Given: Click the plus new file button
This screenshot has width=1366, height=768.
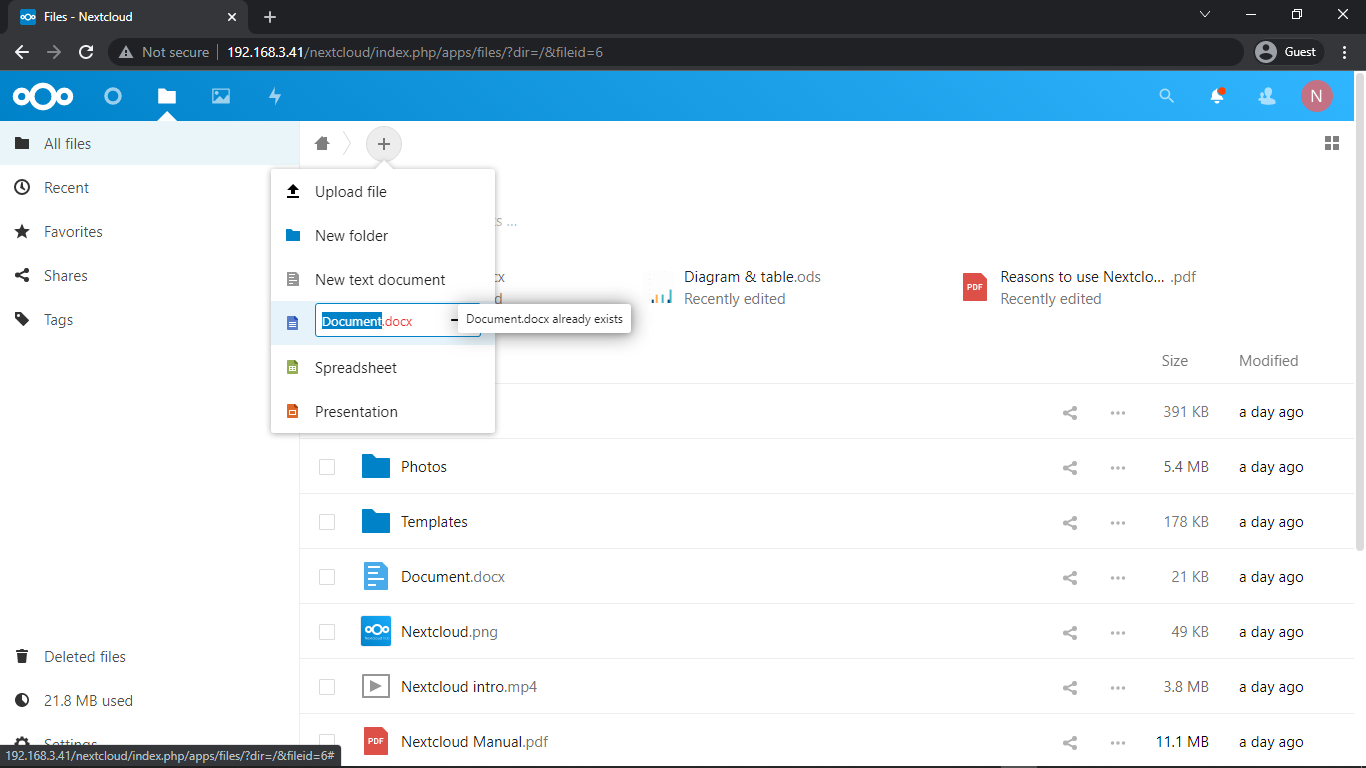Looking at the screenshot, I should 384,144.
